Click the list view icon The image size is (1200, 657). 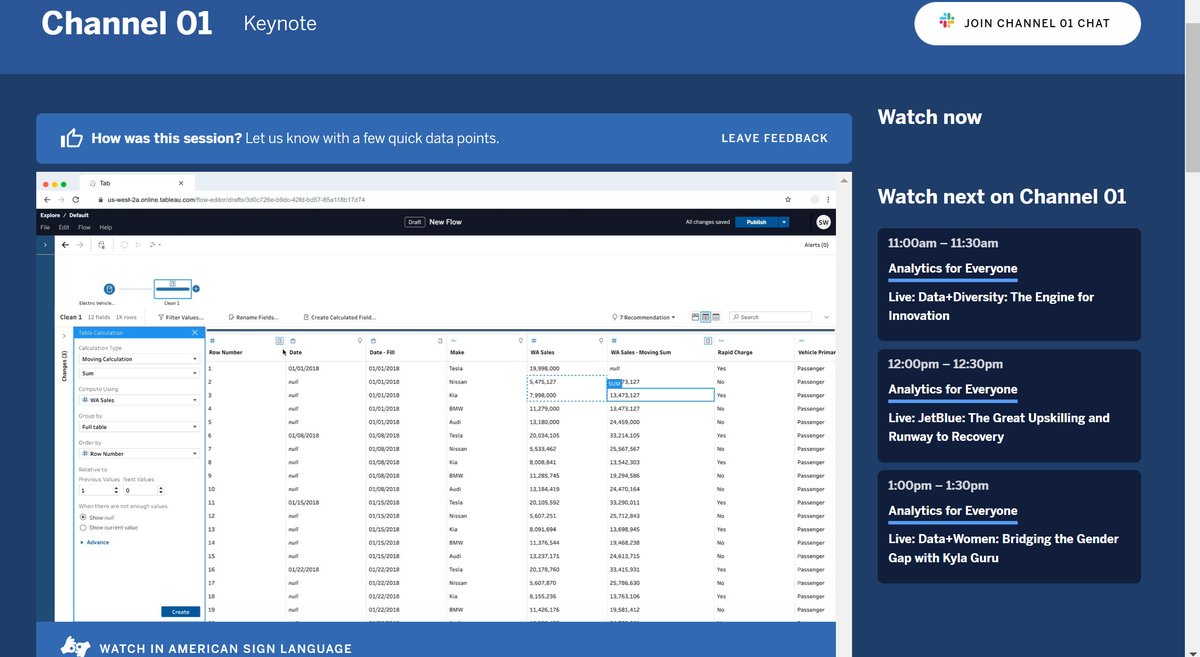pyautogui.click(x=717, y=317)
